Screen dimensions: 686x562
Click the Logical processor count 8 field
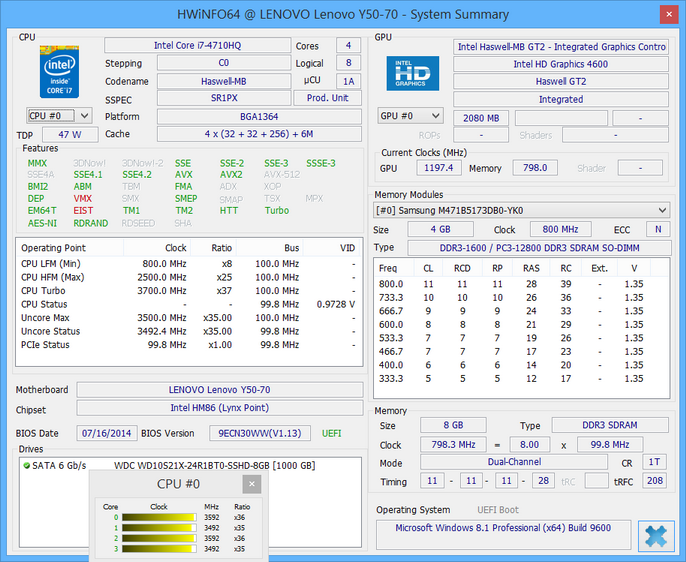(348, 63)
